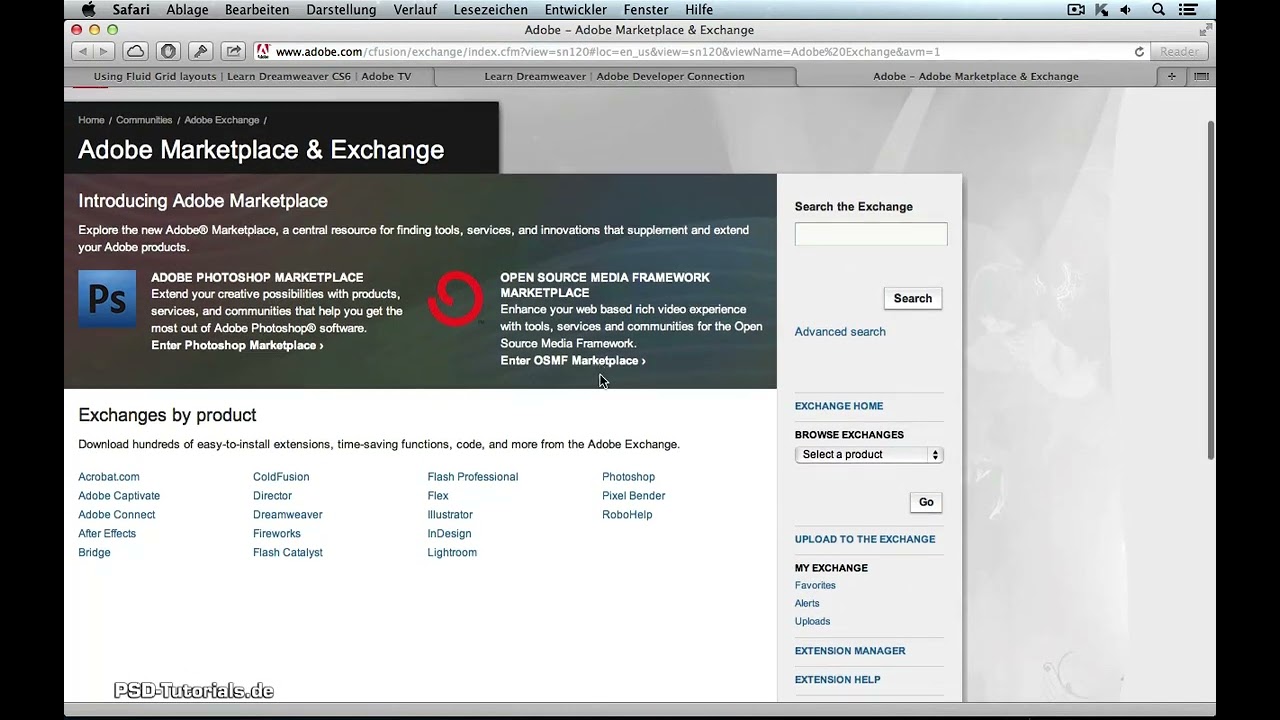This screenshot has width=1280, height=720.
Task: Click Home breadcrumb link
Action: point(91,120)
